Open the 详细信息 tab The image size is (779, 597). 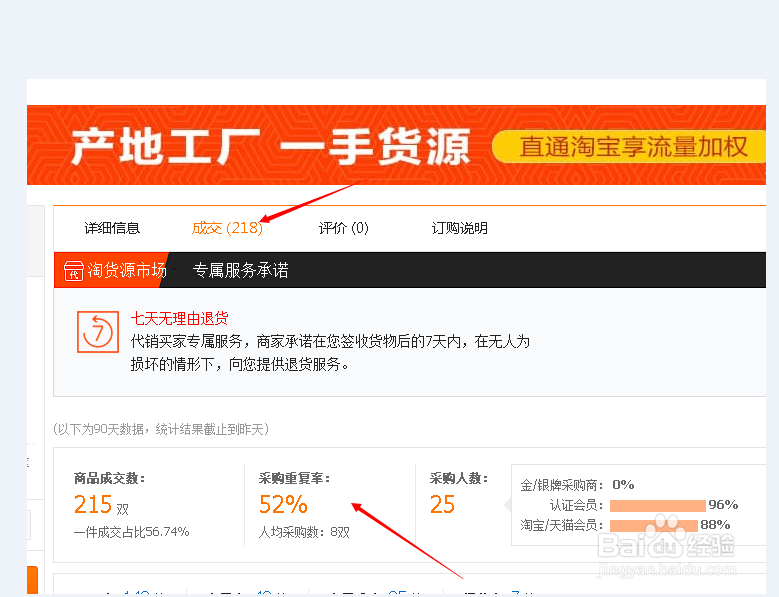tap(112, 228)
